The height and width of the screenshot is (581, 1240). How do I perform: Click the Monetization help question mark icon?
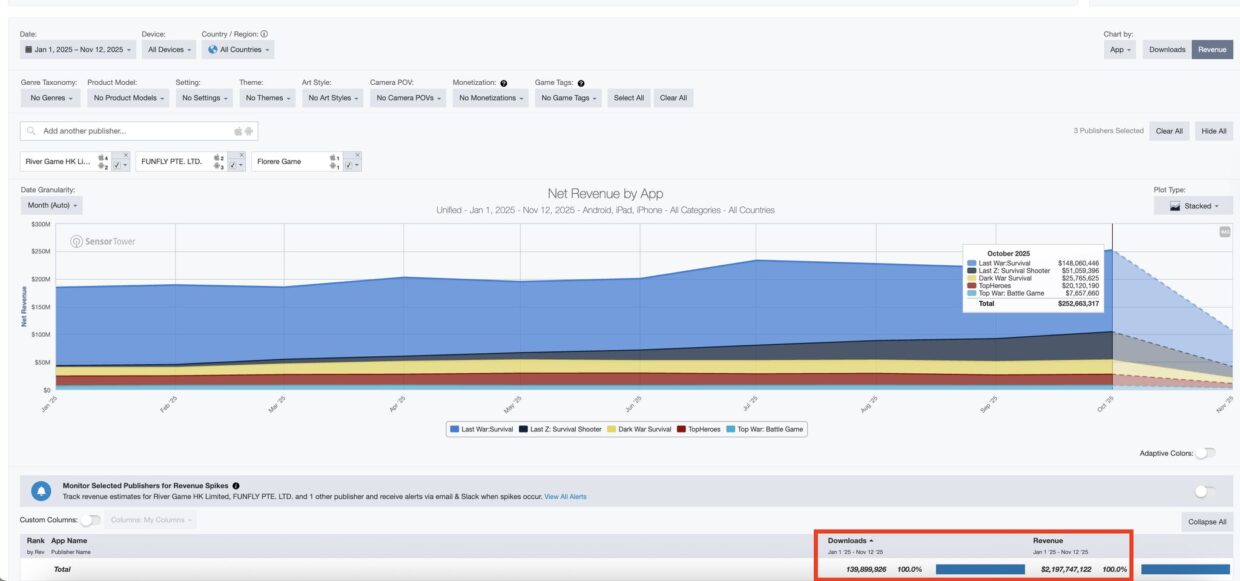(503, 83)
